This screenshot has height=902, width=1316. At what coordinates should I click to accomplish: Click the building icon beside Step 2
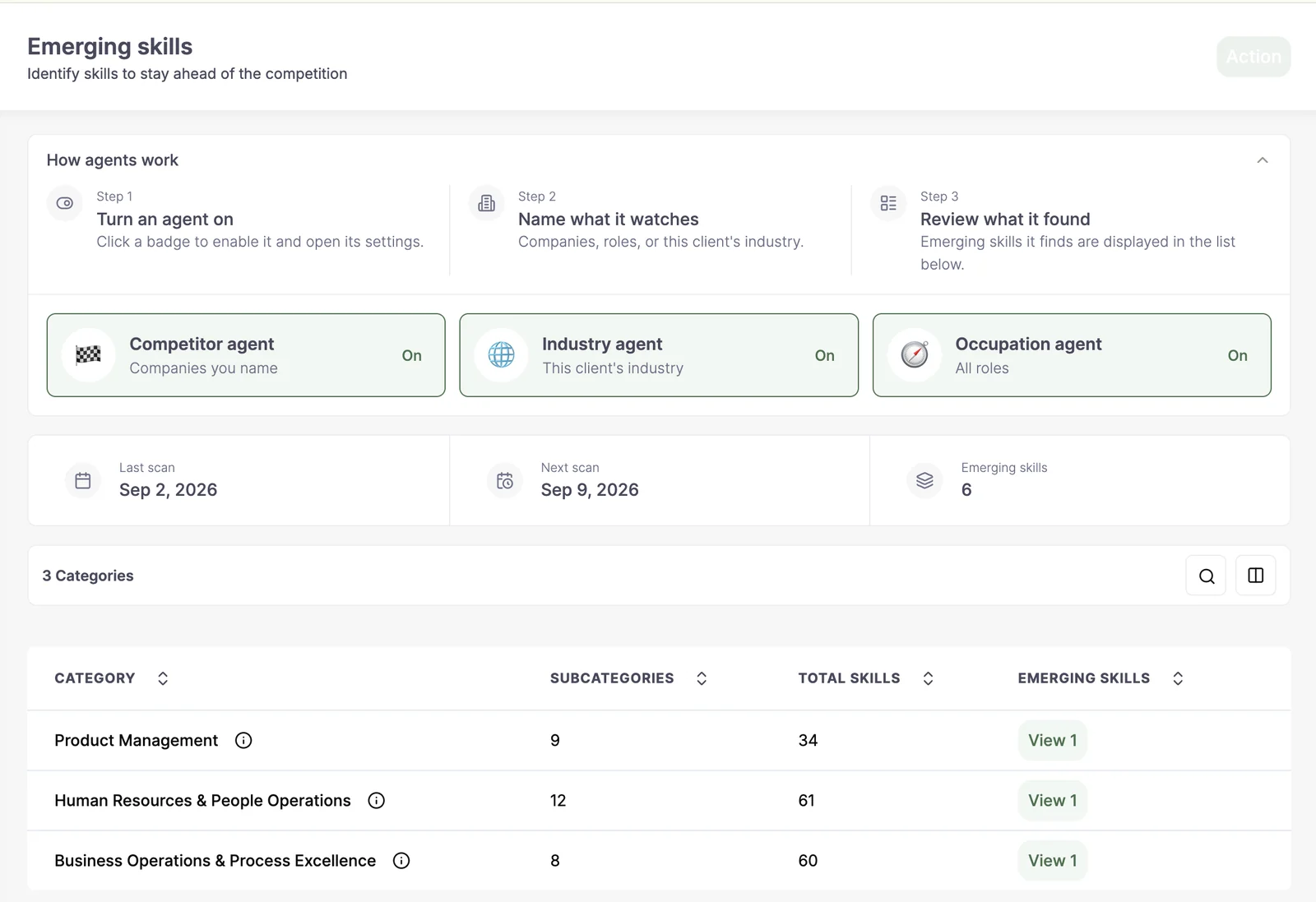[x=487, y=203]
